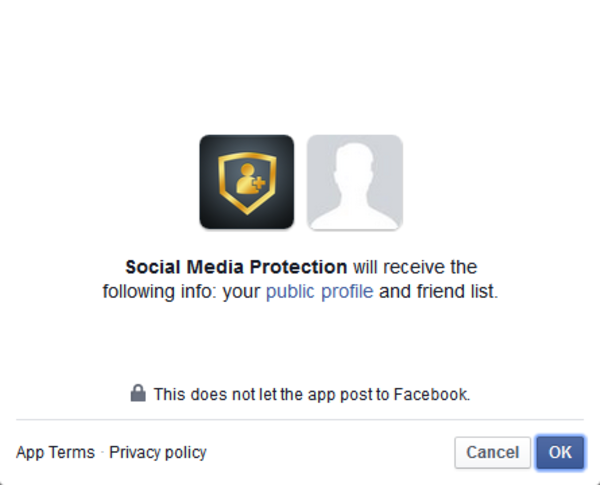Click the dot separating App Terms and Privacy policy

pyautogui.click(x=102, y=453)
